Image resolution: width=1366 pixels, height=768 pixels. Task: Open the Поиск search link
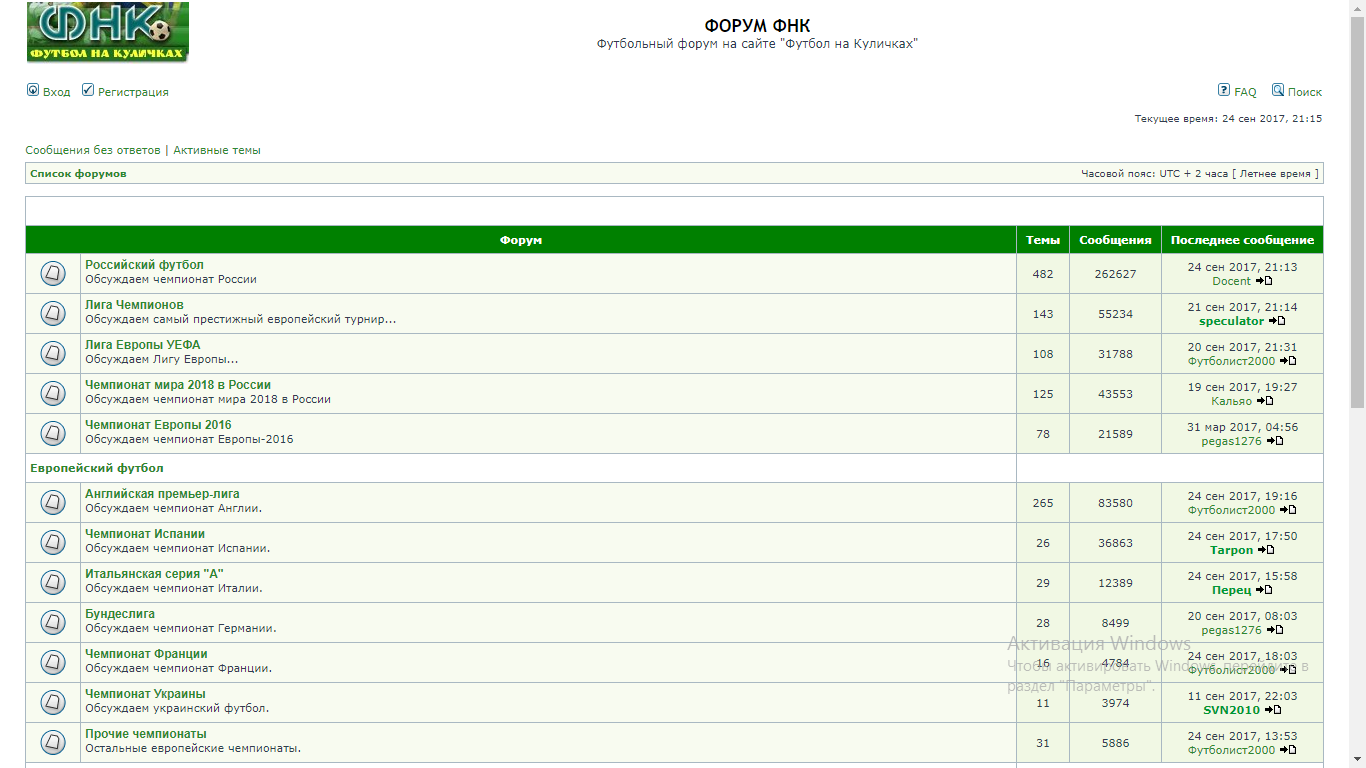click(1305, 92)
